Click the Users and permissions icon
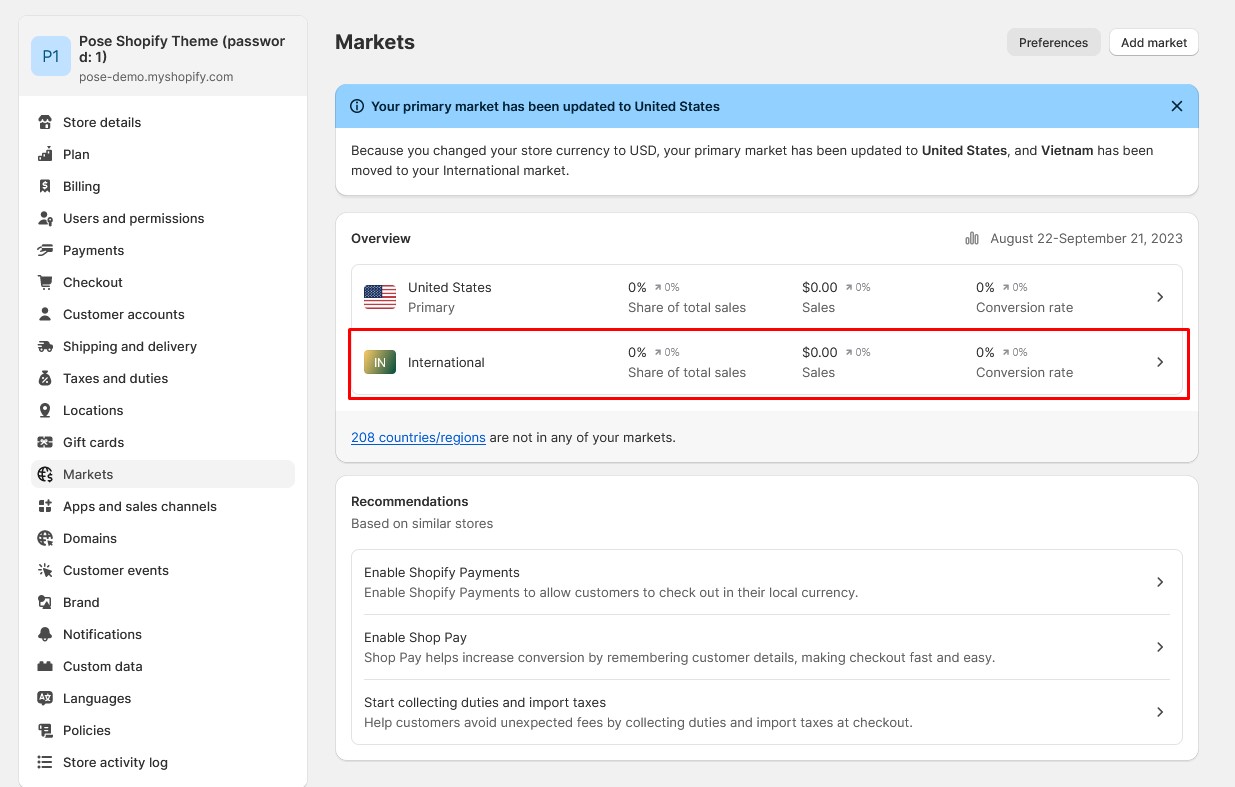 [x=45, y=218]
